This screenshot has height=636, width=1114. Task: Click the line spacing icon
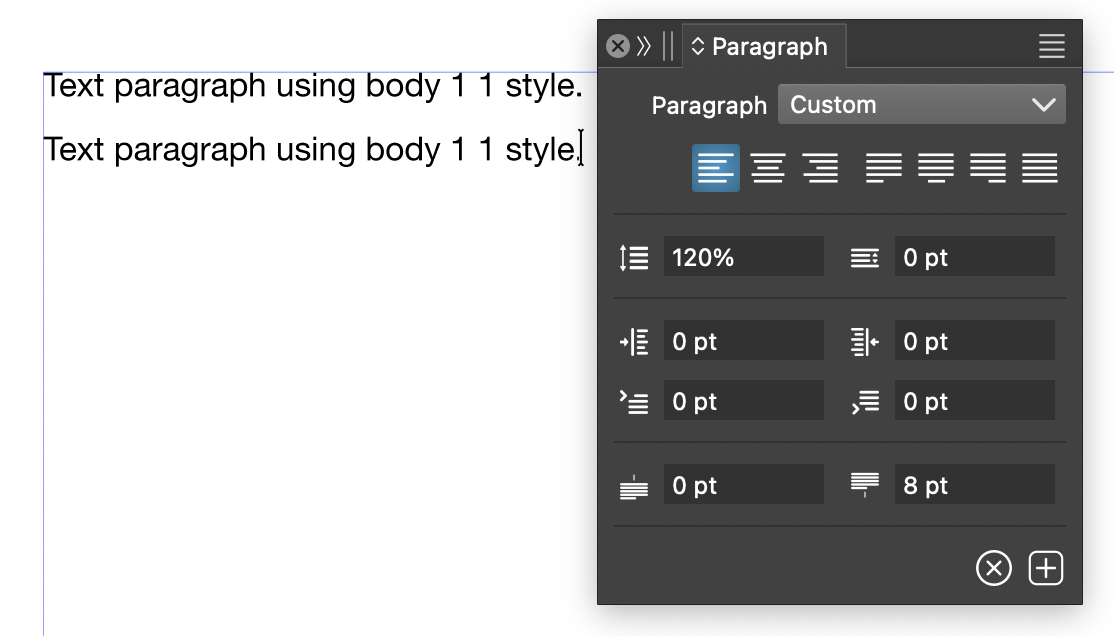tap(634, 258)
